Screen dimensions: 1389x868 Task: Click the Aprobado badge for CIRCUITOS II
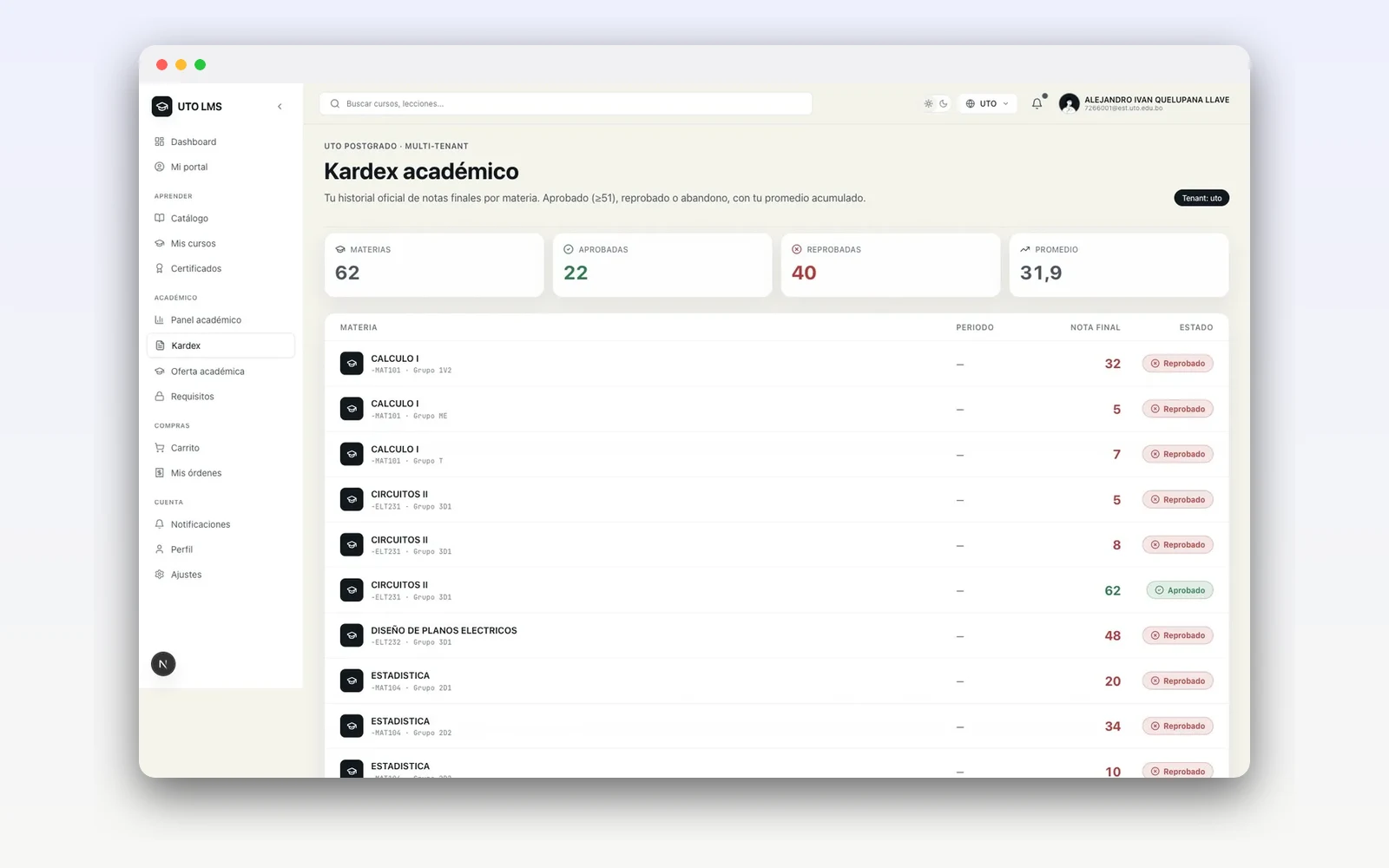pos(1180,590)
